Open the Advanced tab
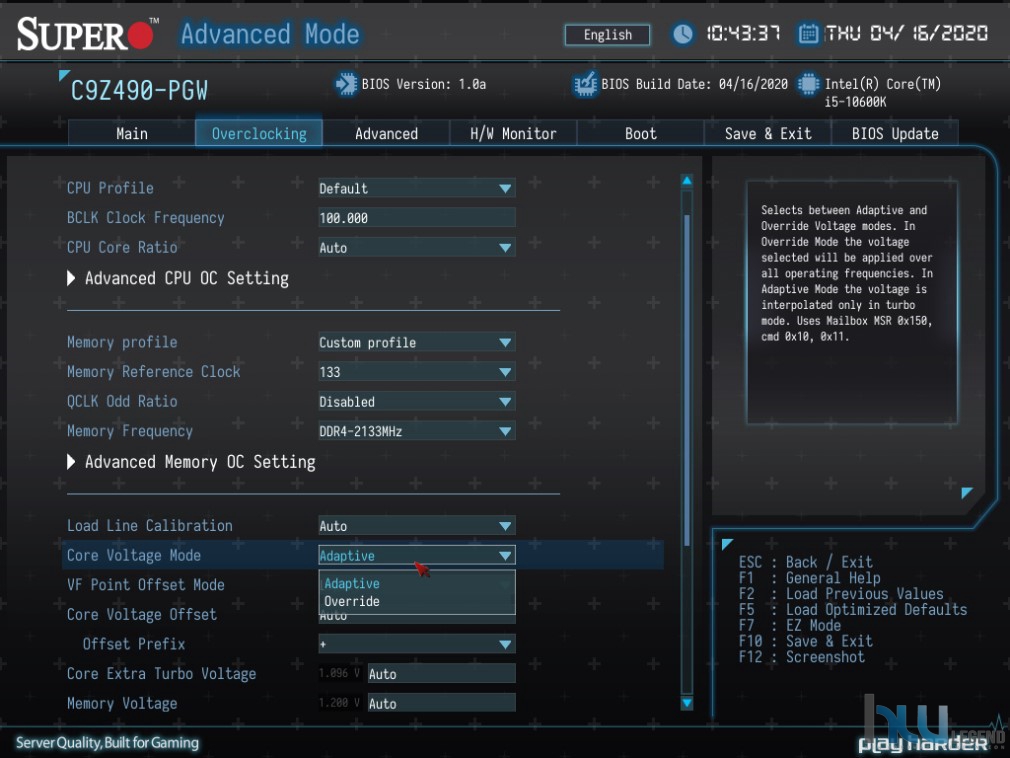 (x=386, y=133)
